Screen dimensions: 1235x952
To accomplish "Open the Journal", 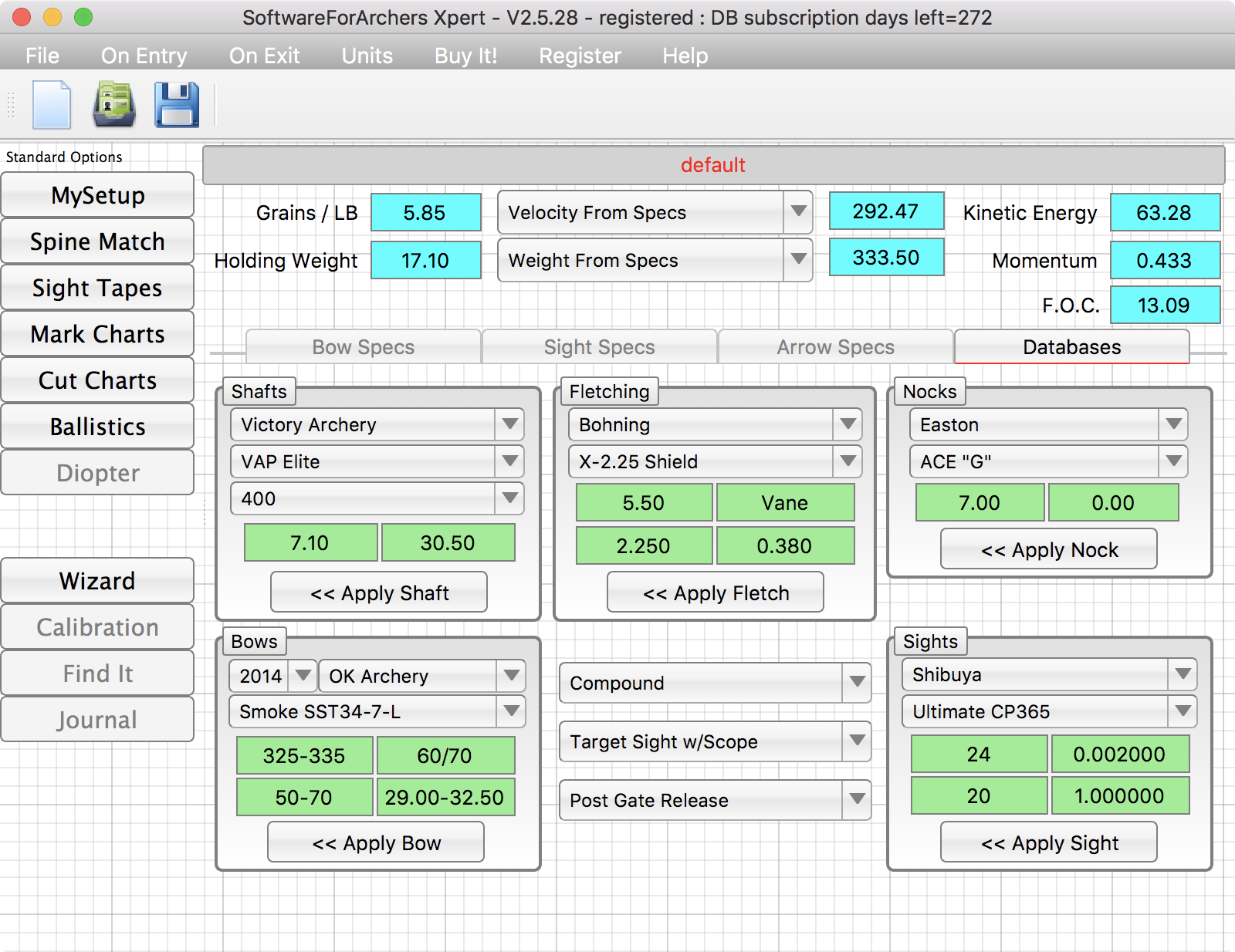I will [97, 720].
